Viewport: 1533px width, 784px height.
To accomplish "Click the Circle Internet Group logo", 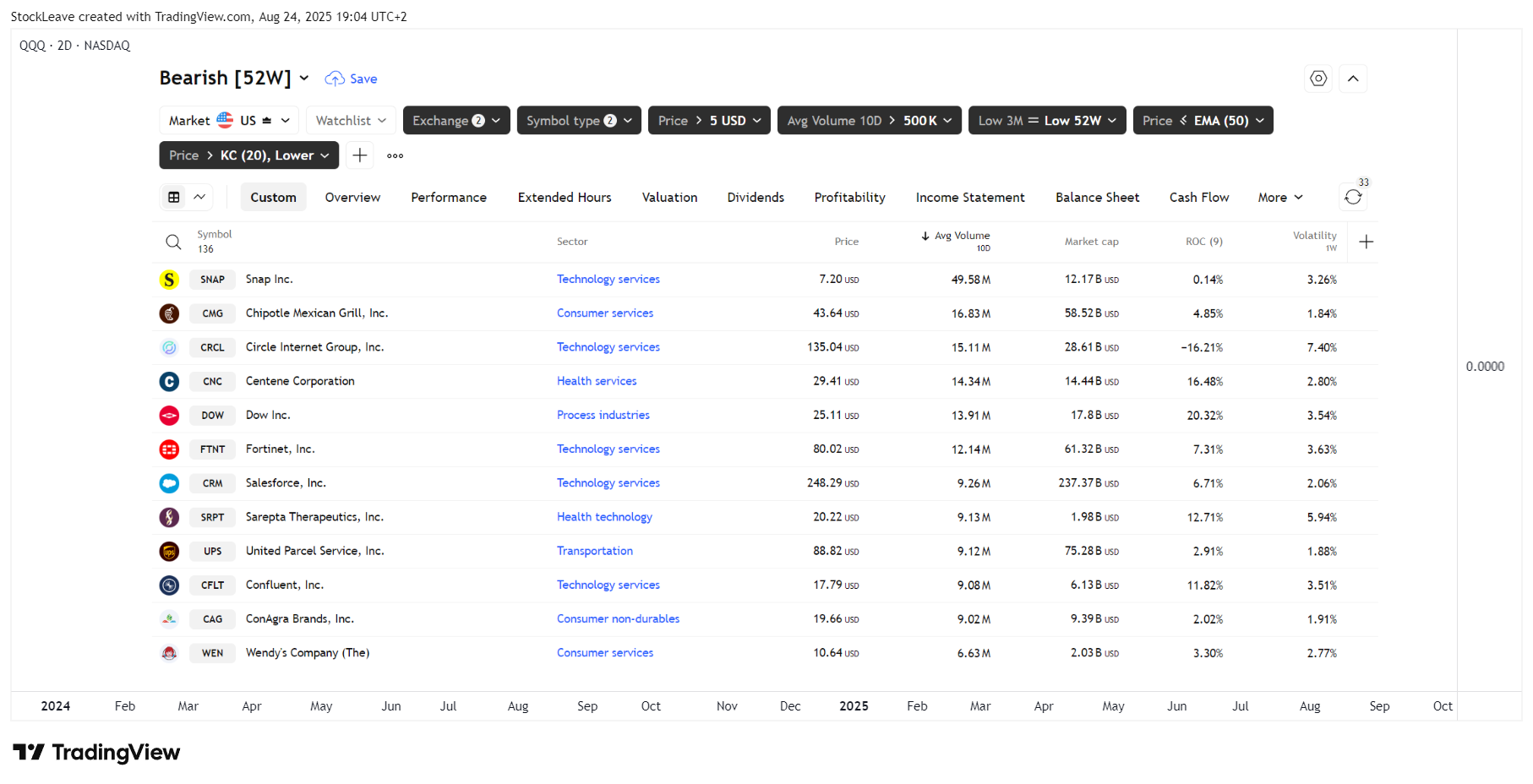I will point(169,347).
